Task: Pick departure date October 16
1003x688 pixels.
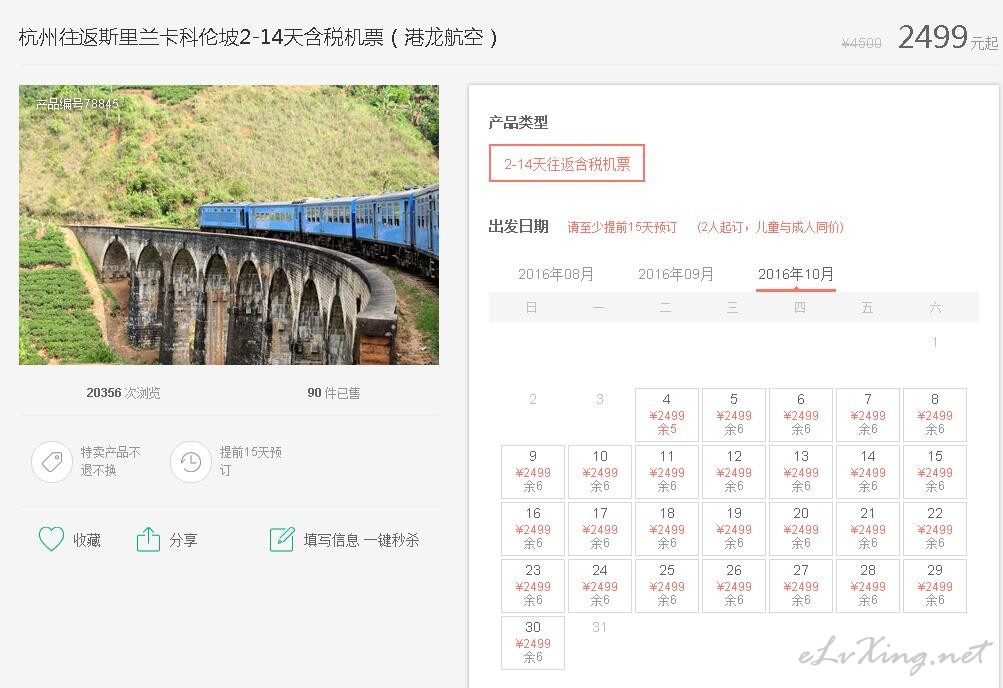Action: tap(533, 528)
